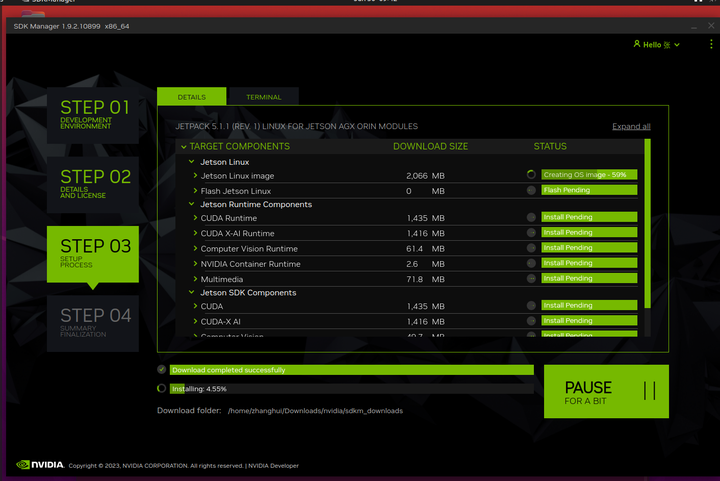Viewport: 720px width, 481px height.
Task: Collapse the Jetson SDK Components group
Action: click(x=192, y=292)
